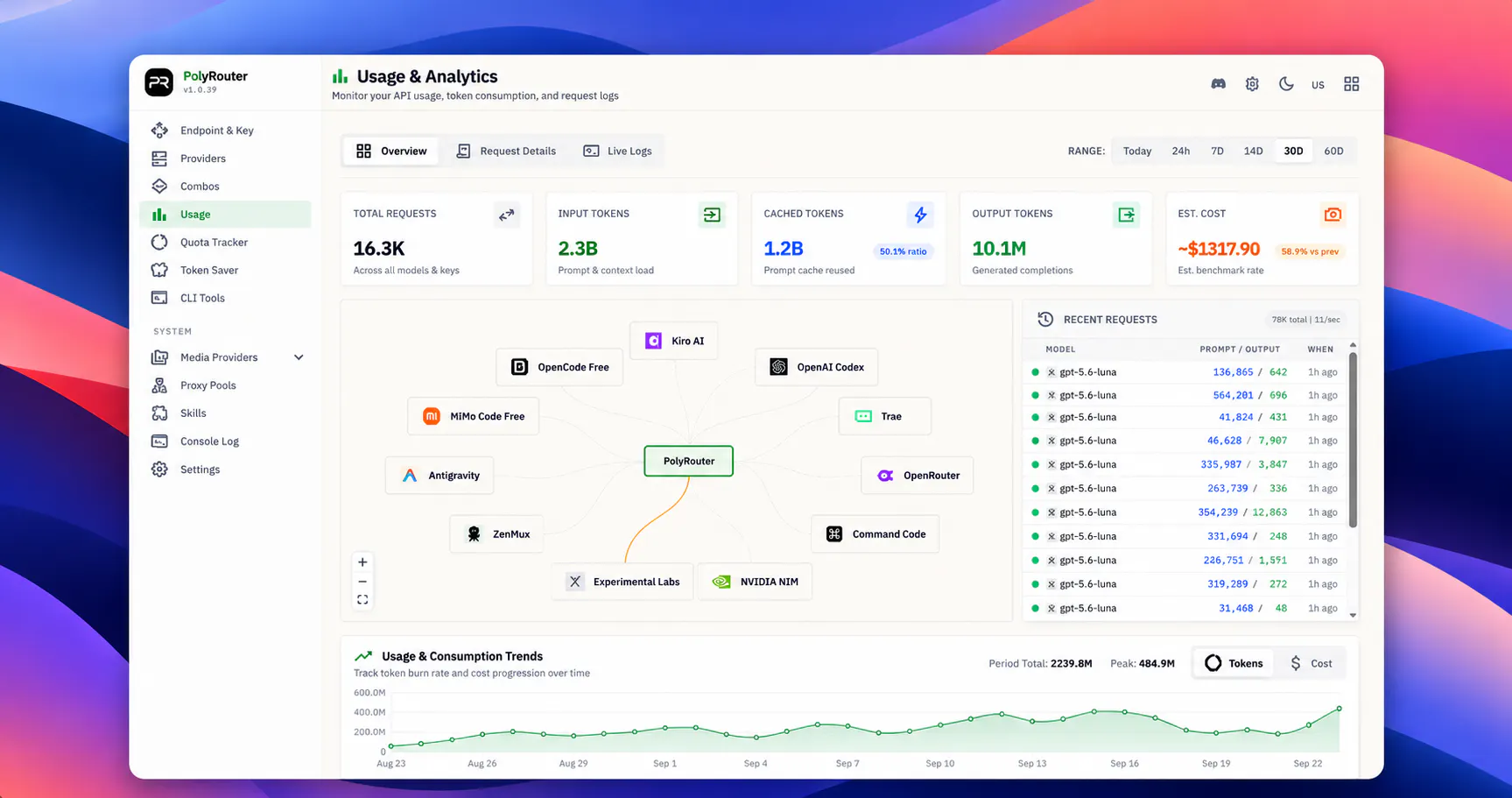Select the NVIDIA NIM node
The height and width of the screenshot is (798, 1512).
[x=756, y=582]
